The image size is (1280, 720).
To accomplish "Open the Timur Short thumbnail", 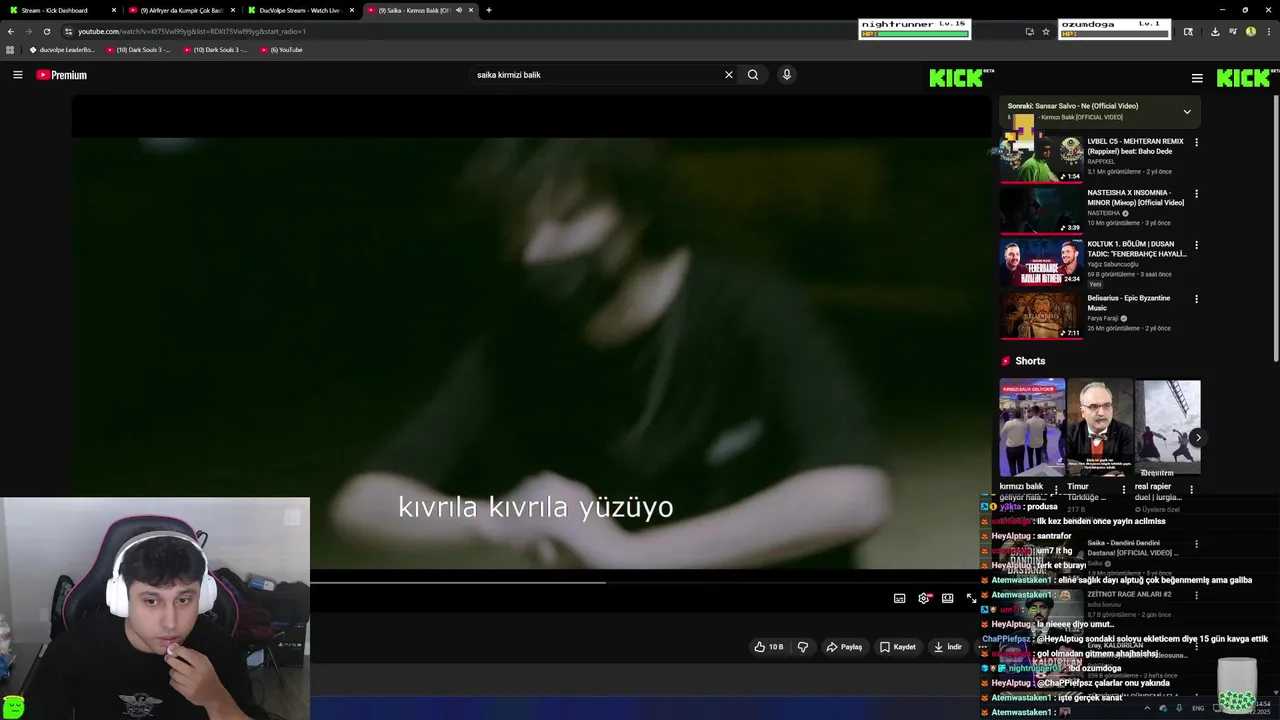I will tap(1100, 427).
